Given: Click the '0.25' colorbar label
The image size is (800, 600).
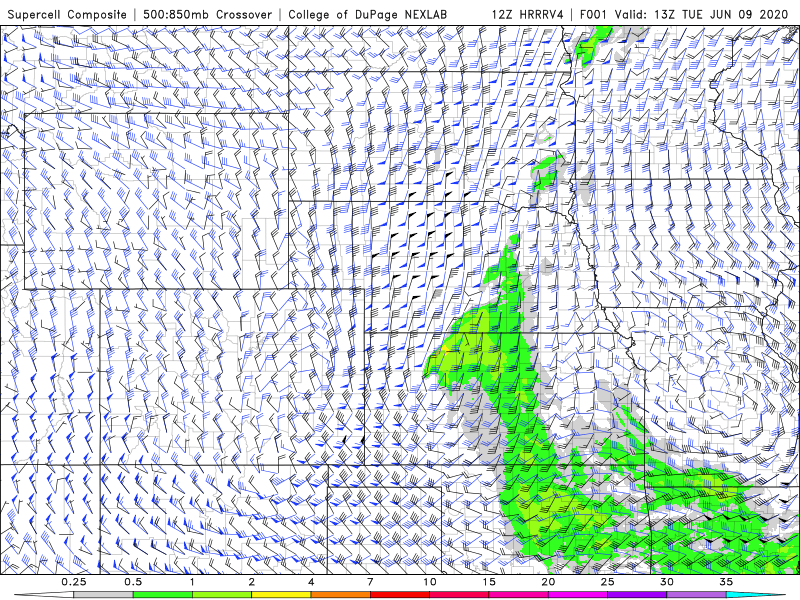Looking at the screenshot, I should click(x=73, y=582).
